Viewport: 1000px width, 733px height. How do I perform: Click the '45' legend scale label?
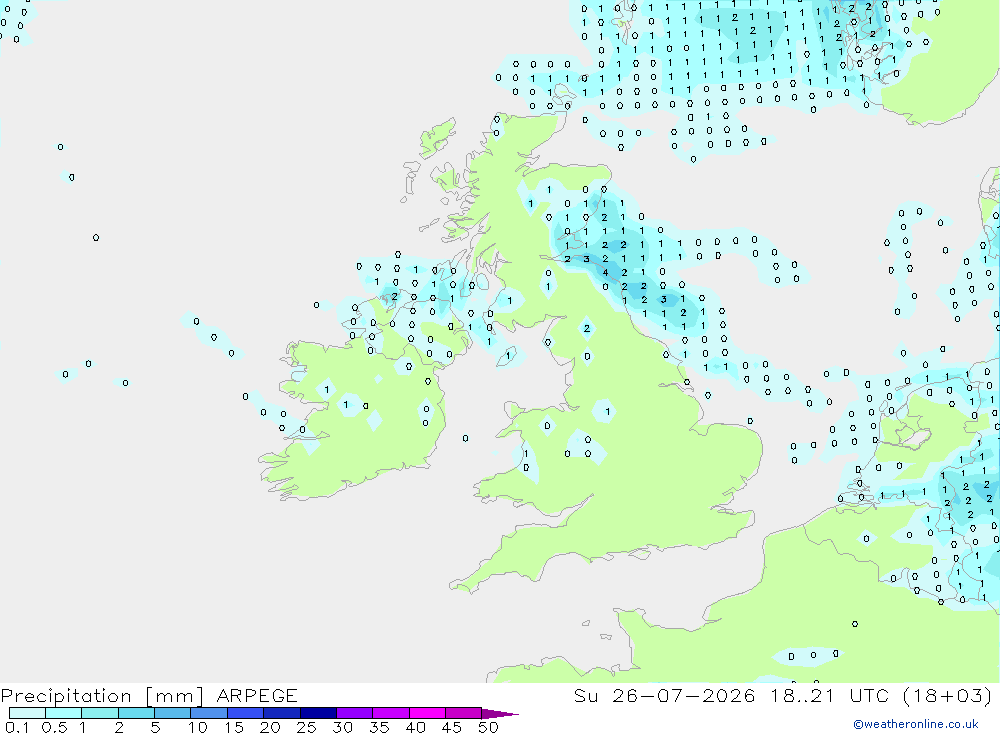click(x=452, y=727)
